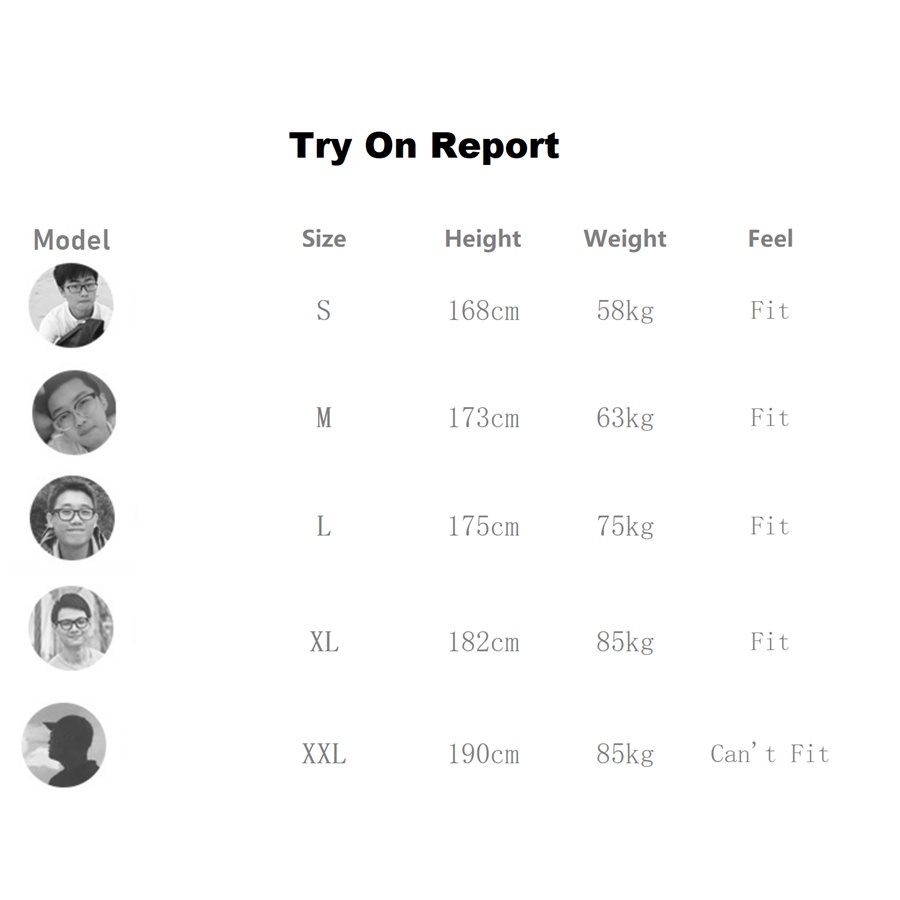
Task: Click the XL size model avatar photo
Action: click(x=71, y=628)
